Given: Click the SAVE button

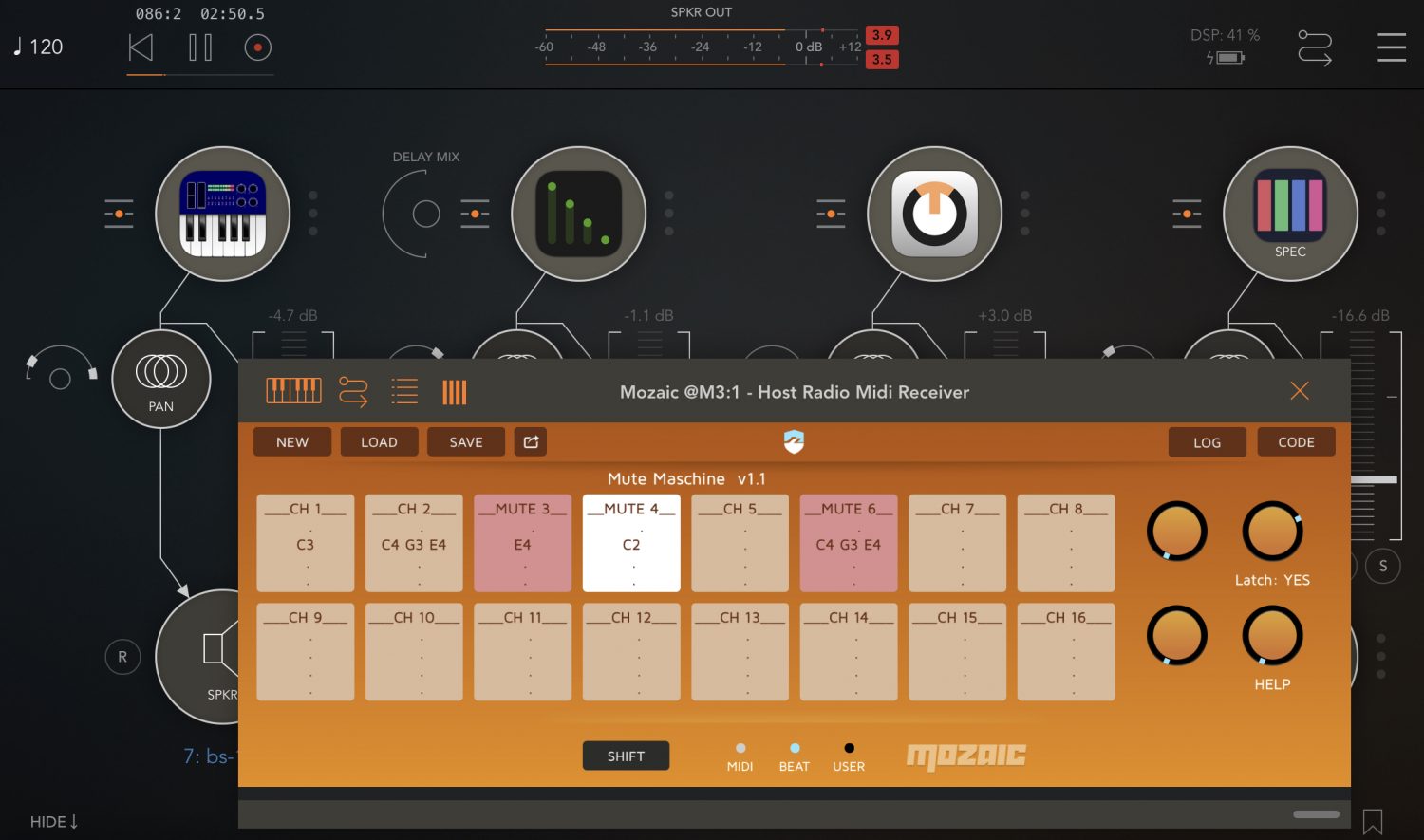Looking at the screenshot, I should [466, 441].
